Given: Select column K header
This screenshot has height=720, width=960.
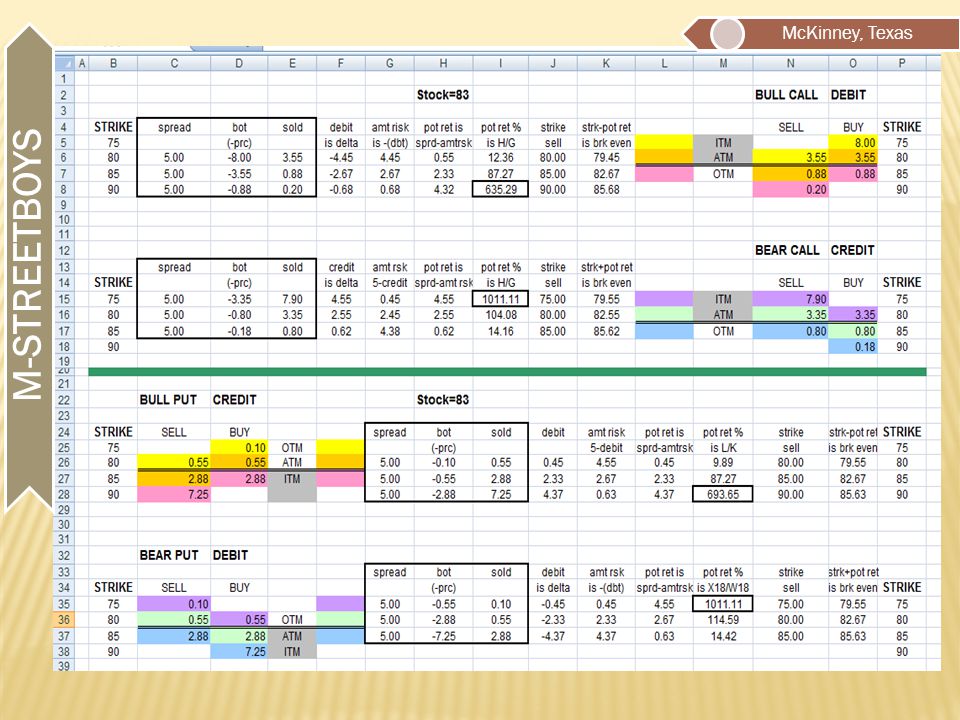Looking at the screenshot, I should 606,63.
